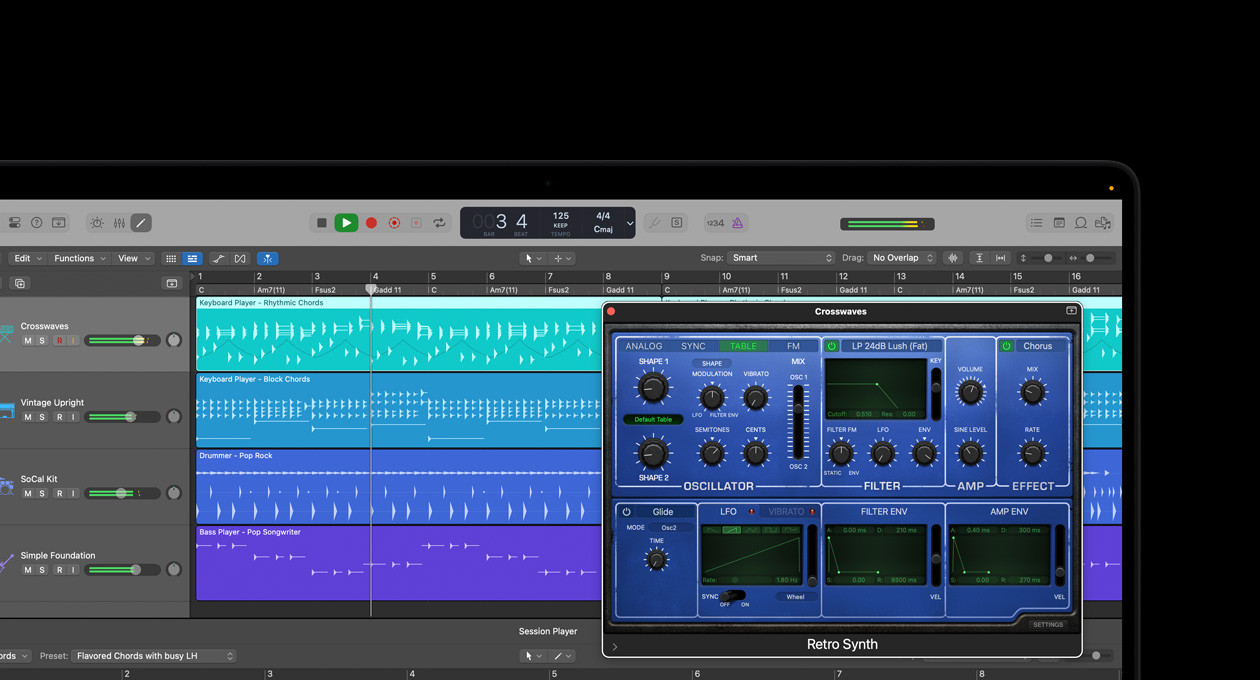Image resolution: width=1260 pixels, height=680 pixels.
Task: Click the Default Table button
Action: pyautogui.click(x=653, y=419)
